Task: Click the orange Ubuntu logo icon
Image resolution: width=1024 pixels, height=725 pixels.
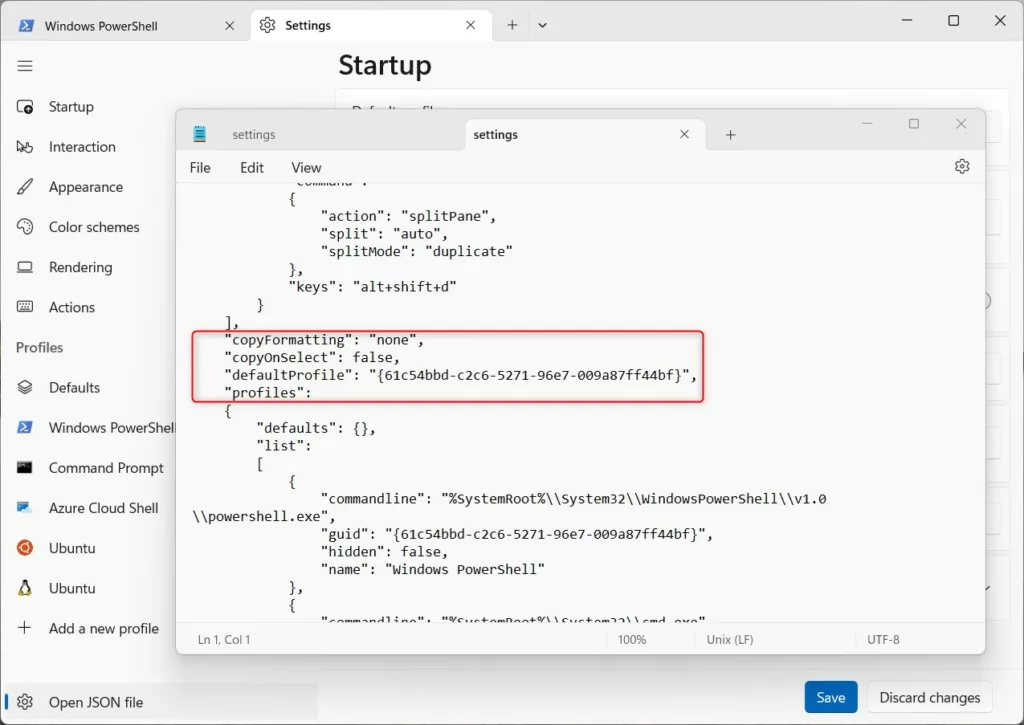Action: click(25, 548)
